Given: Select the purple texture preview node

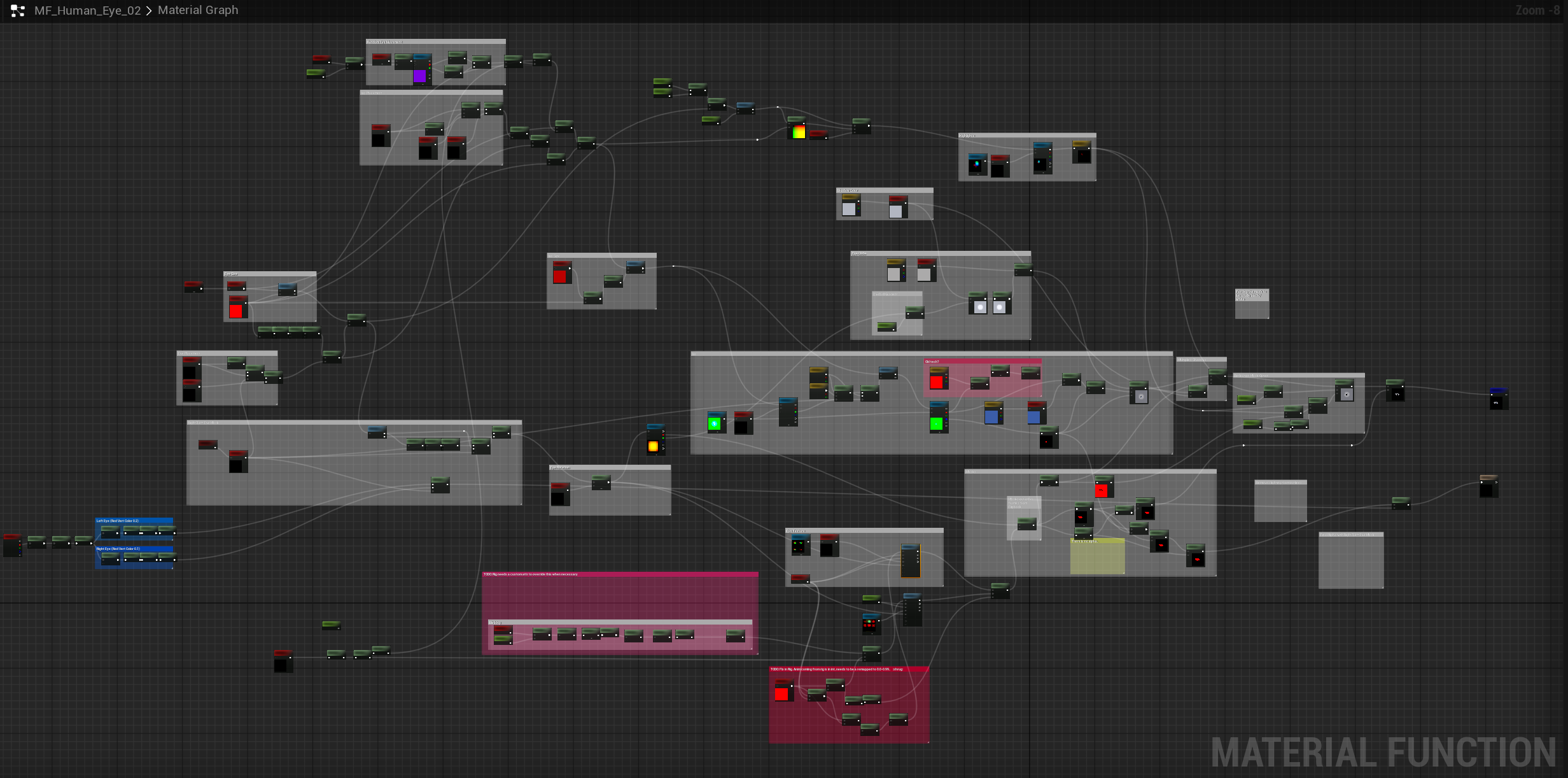Looking at the screenshot, I should click(420, 75).
